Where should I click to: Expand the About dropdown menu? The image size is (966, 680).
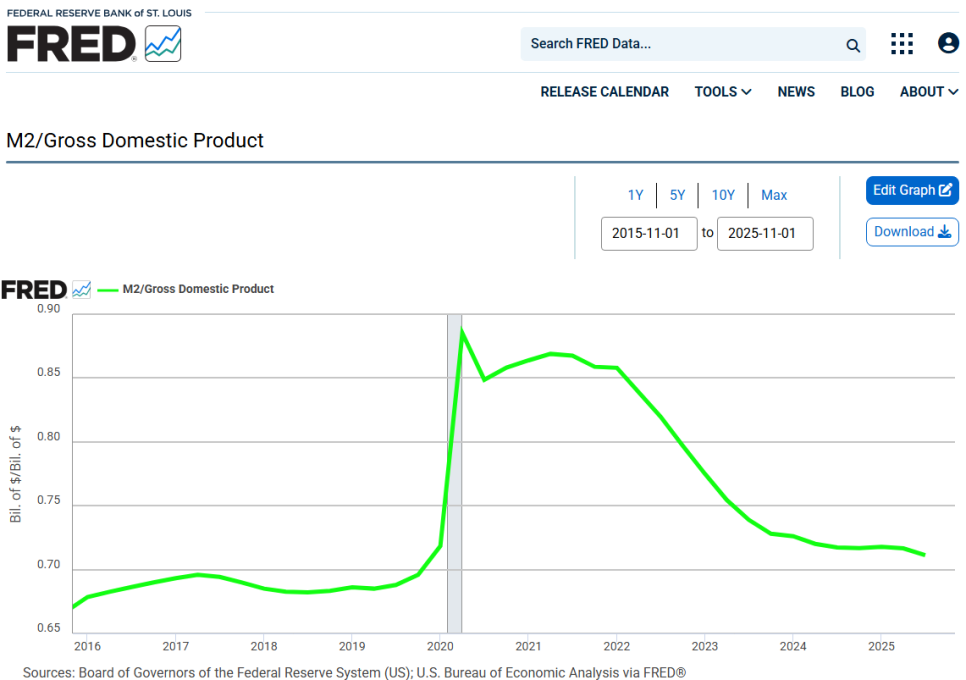pos(928,92)
